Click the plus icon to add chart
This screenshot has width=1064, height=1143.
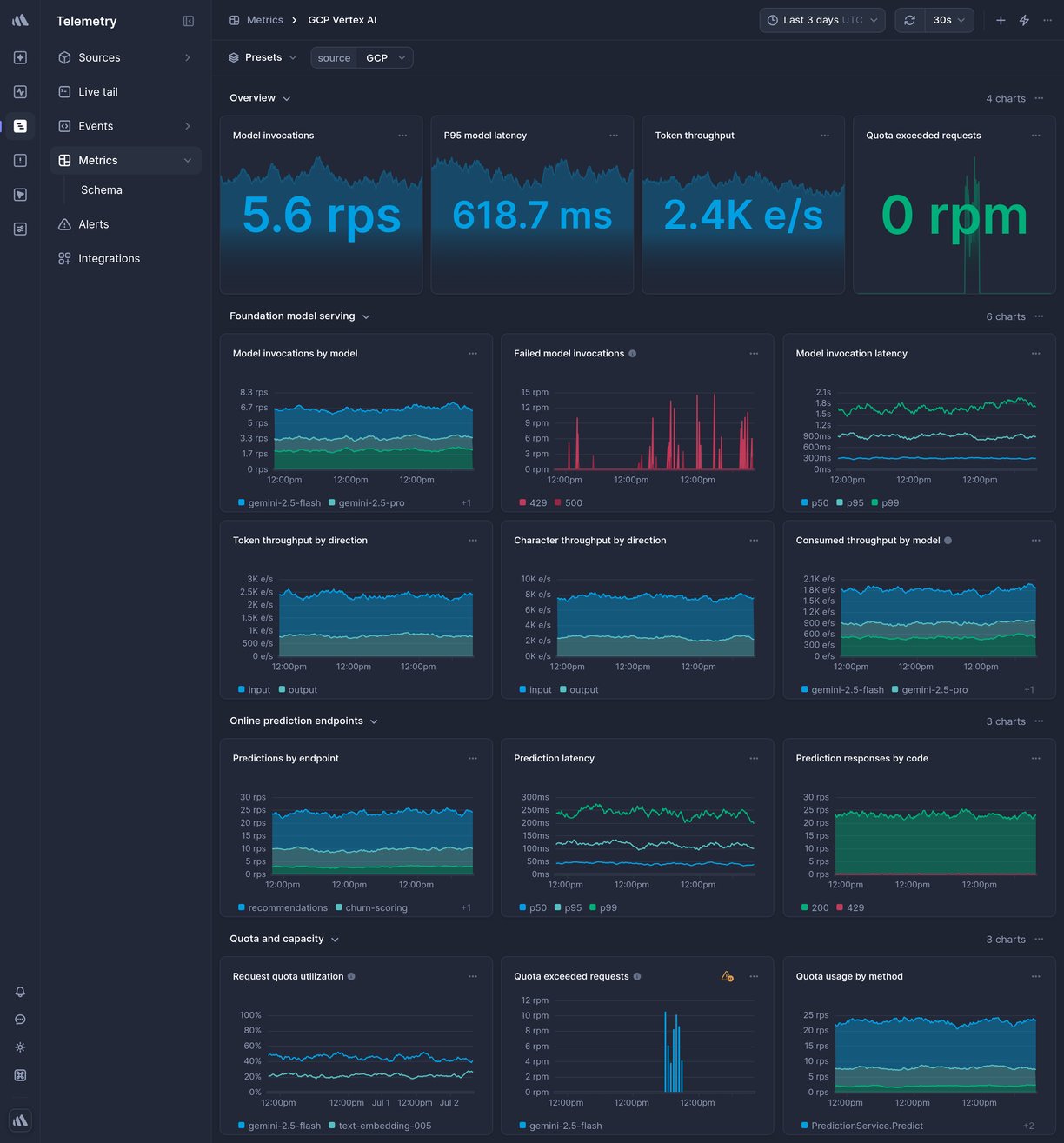[x=1001, y=20]
